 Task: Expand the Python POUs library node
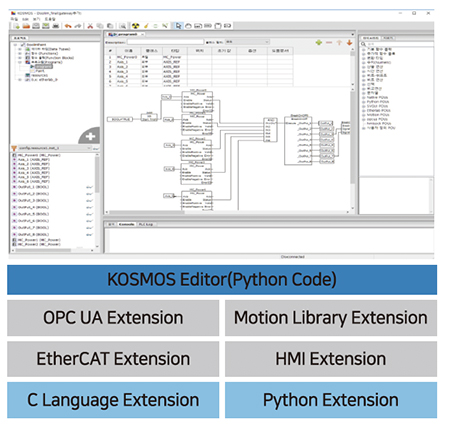pos(364,102)
